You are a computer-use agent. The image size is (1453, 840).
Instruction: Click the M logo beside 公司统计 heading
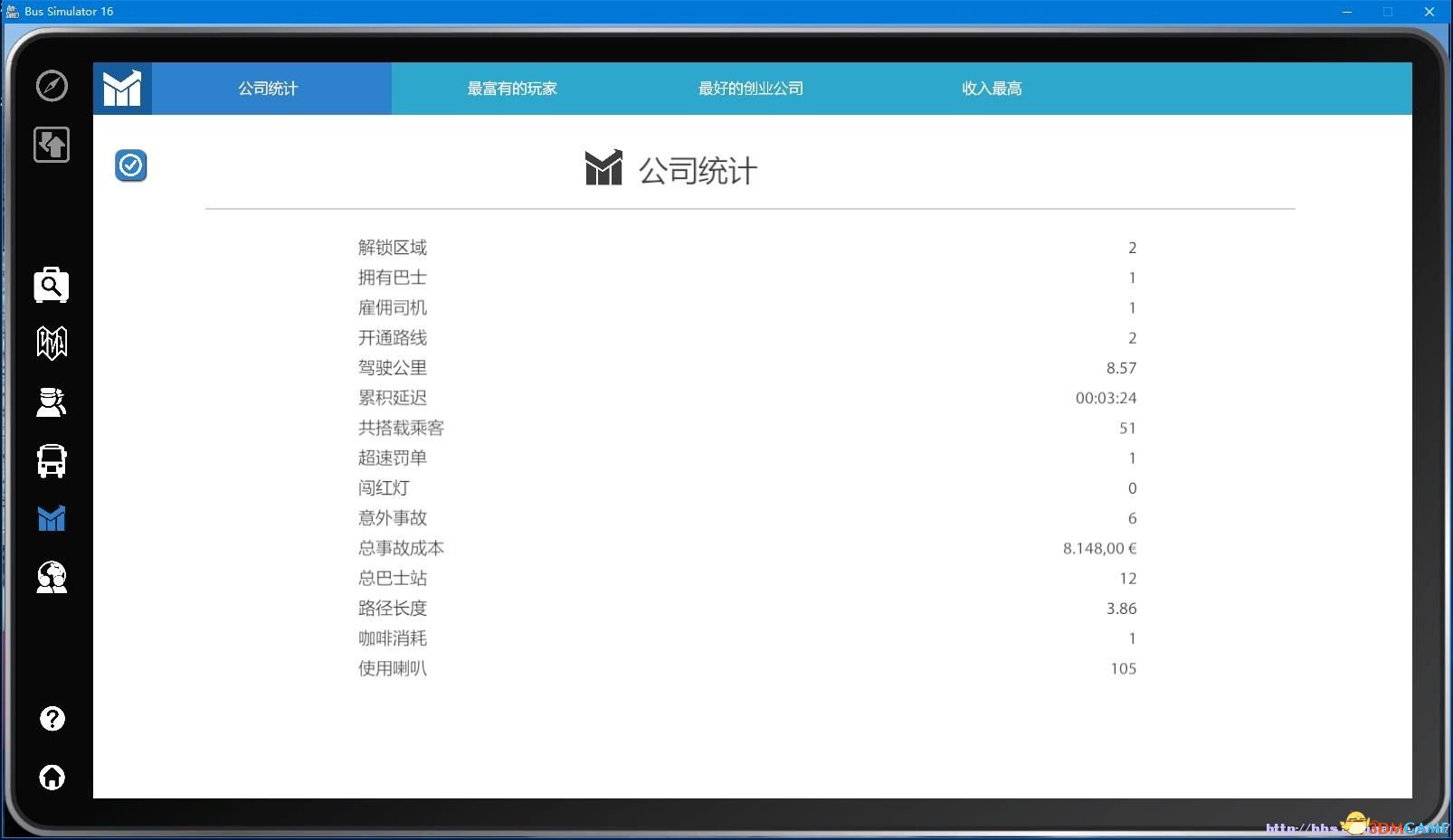coord(603,168)
